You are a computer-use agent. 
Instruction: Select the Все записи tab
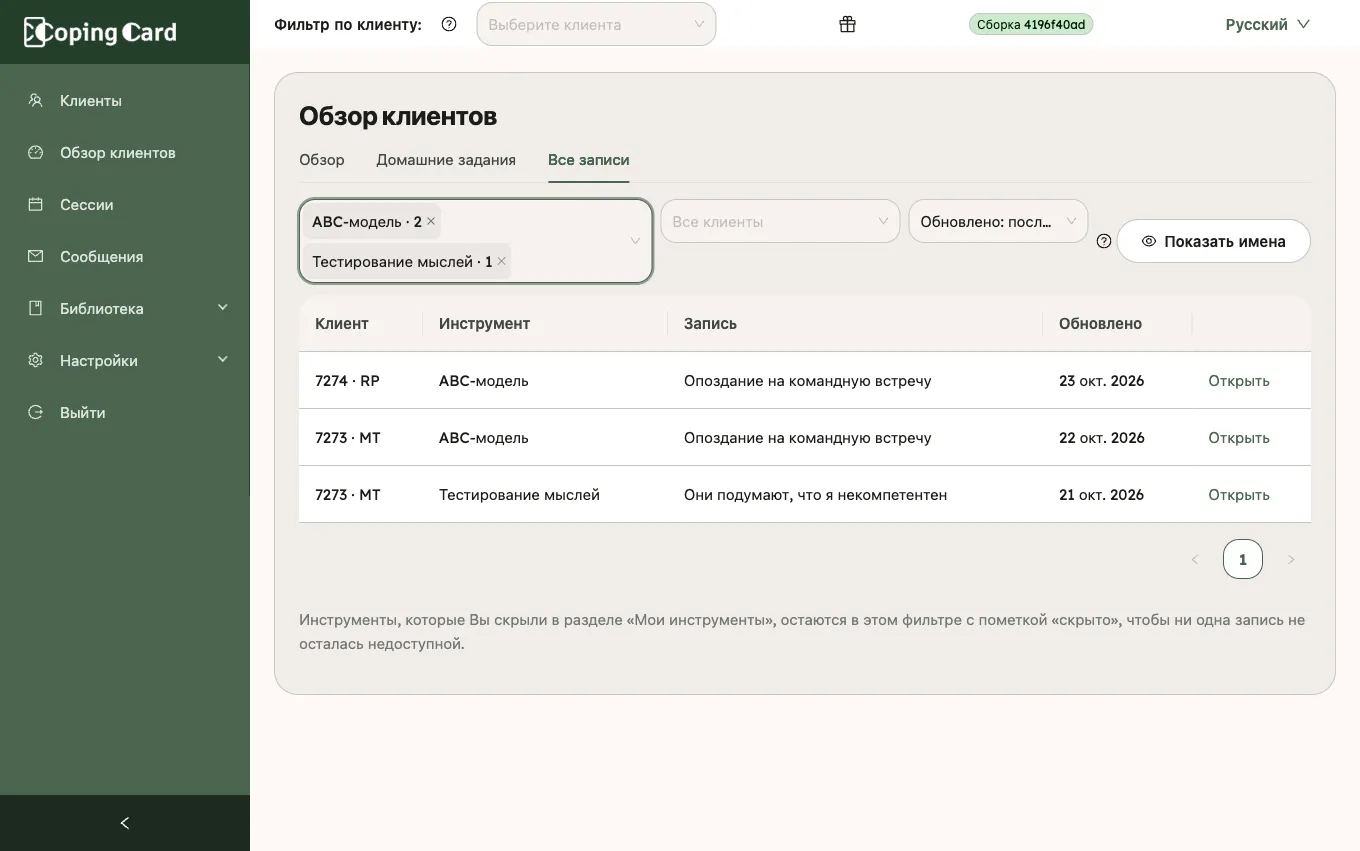coord(589,160)
